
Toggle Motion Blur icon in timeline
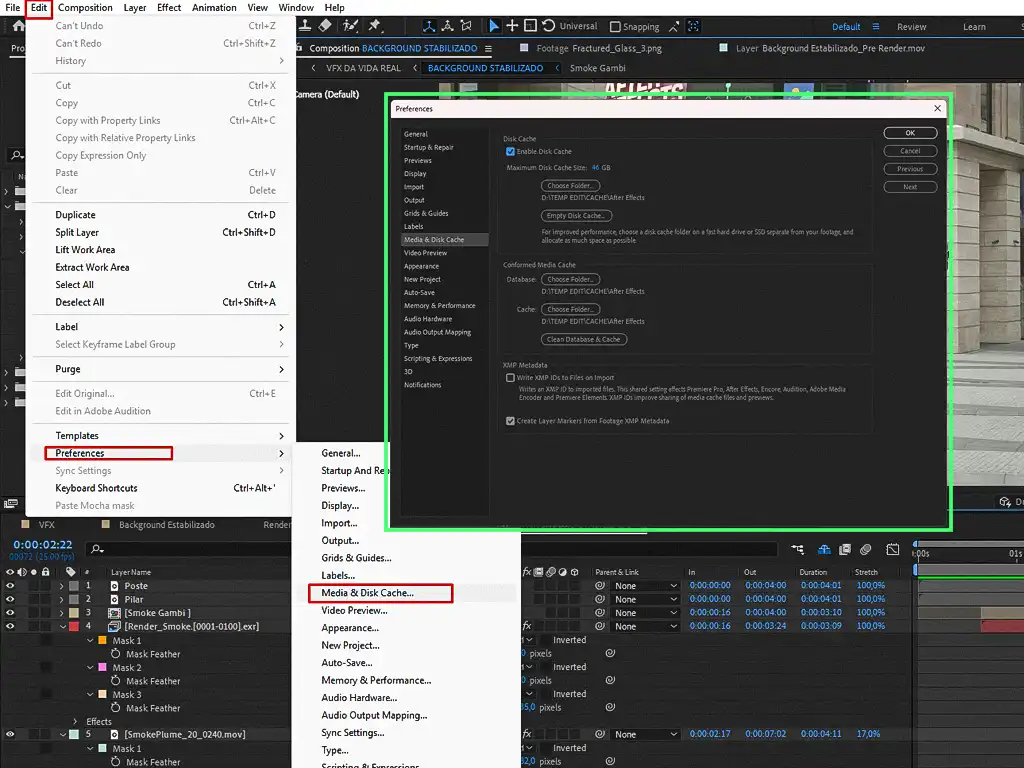866,549
